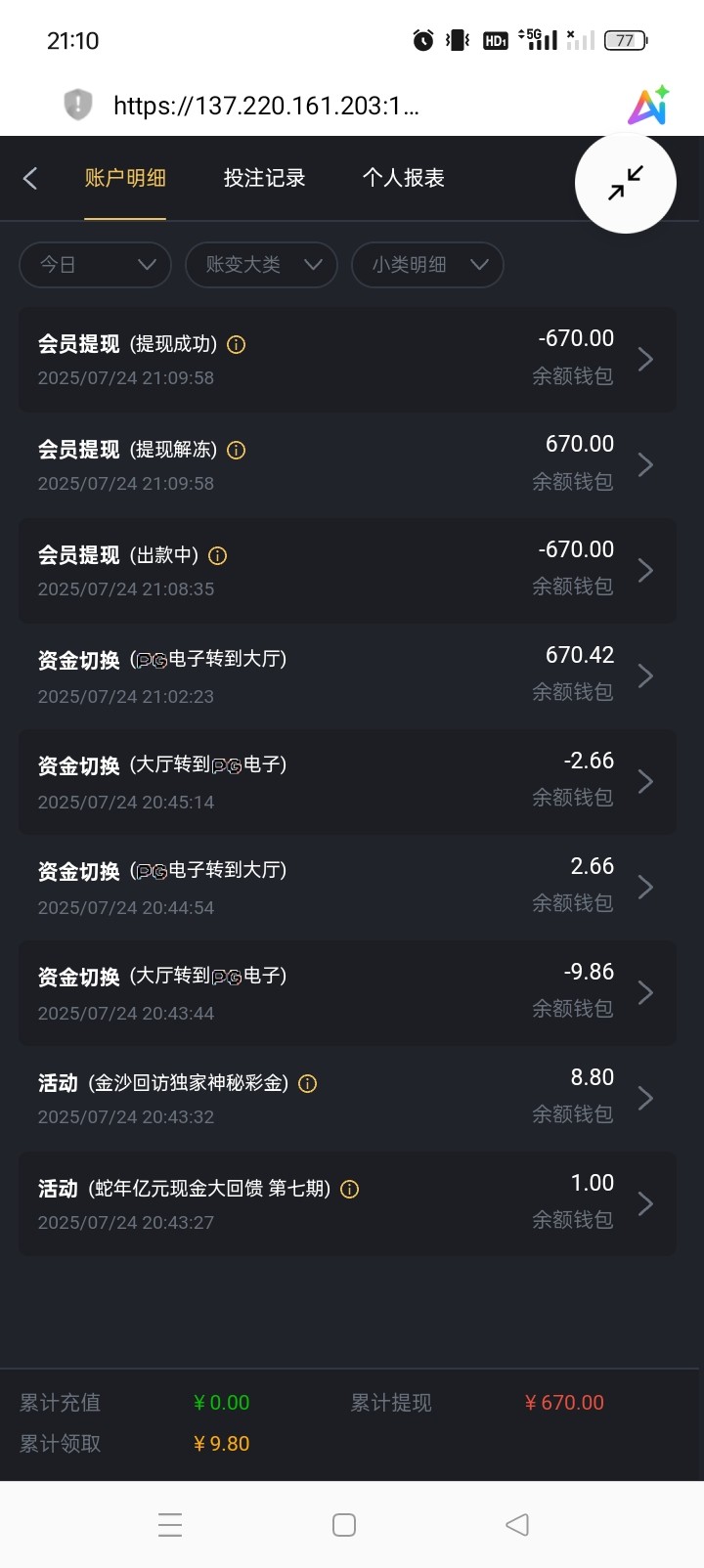Tap the security shield icon beside URL
Screen dimensions: 704x1568
[x=78, y=105]
